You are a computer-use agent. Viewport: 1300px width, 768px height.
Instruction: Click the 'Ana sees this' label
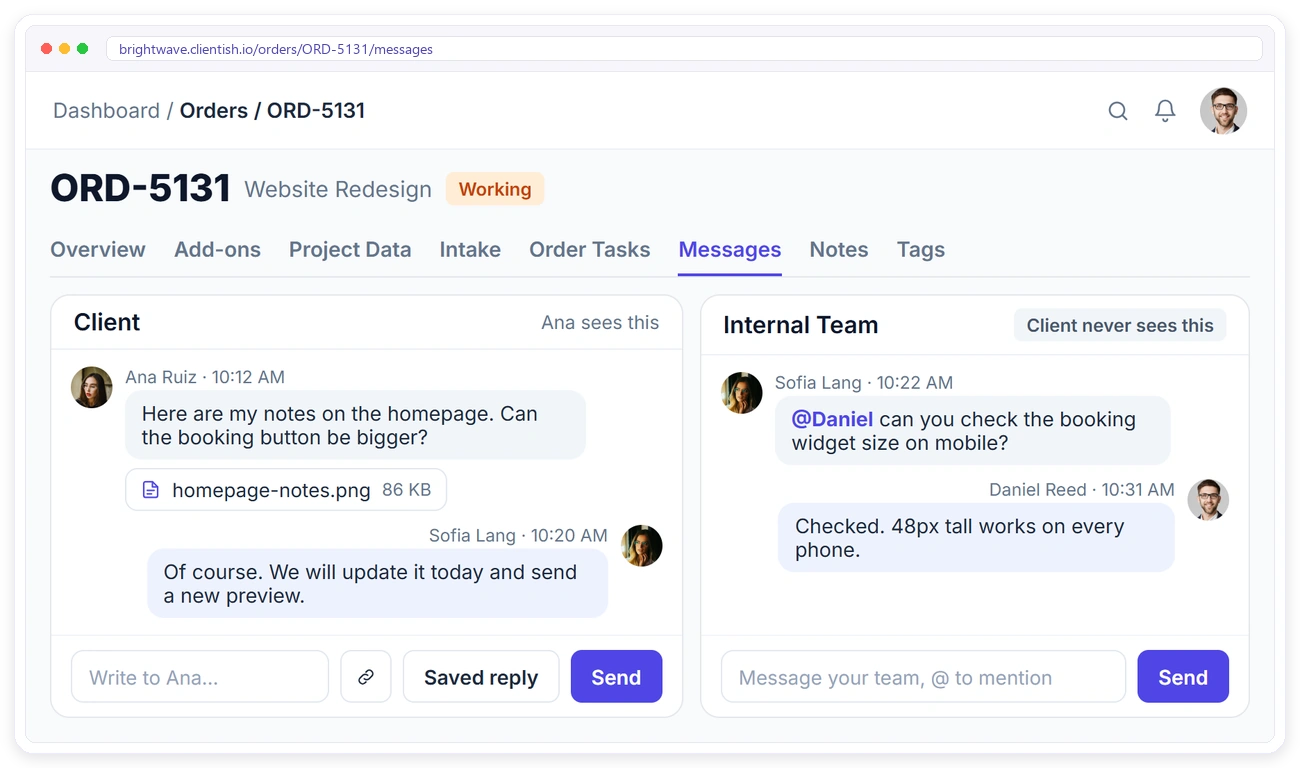click(x=600, y=322)
